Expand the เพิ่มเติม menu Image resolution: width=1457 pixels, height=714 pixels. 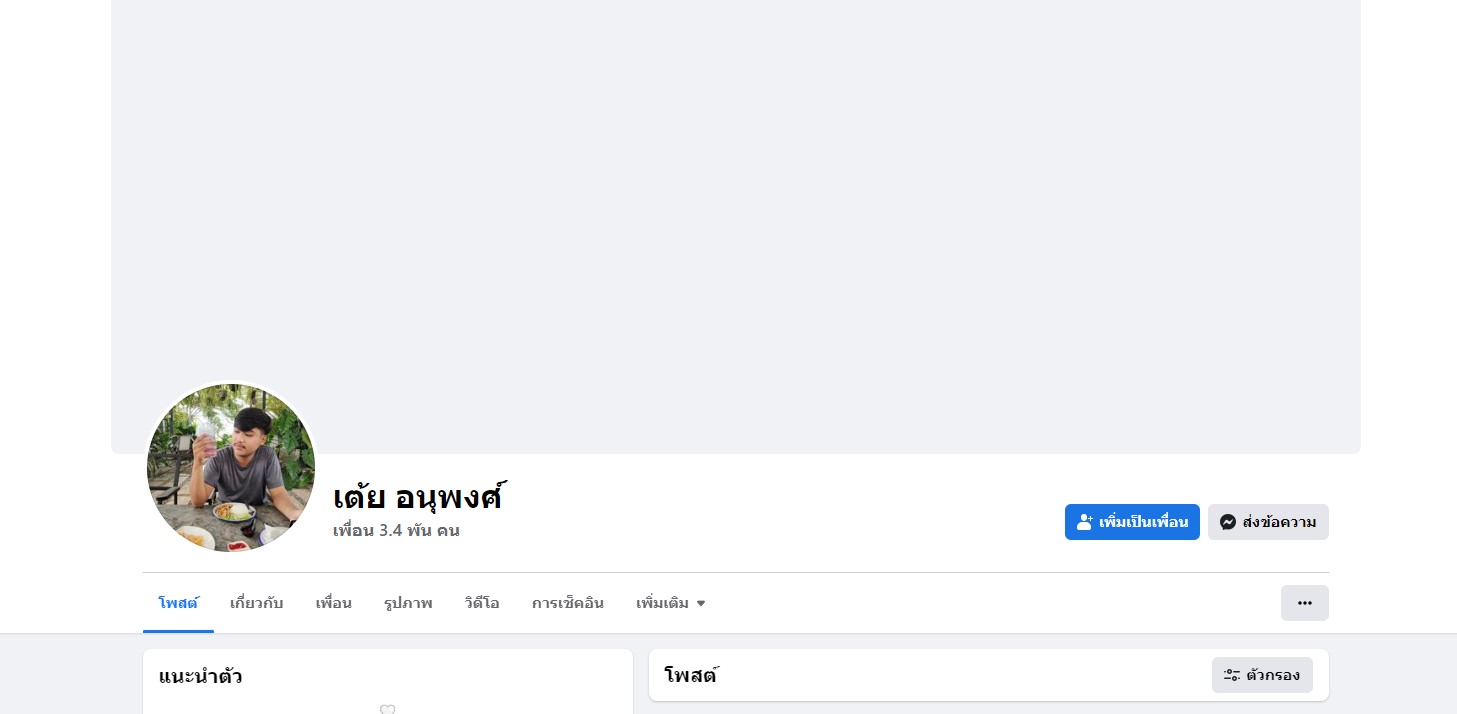tap(671, 603)
